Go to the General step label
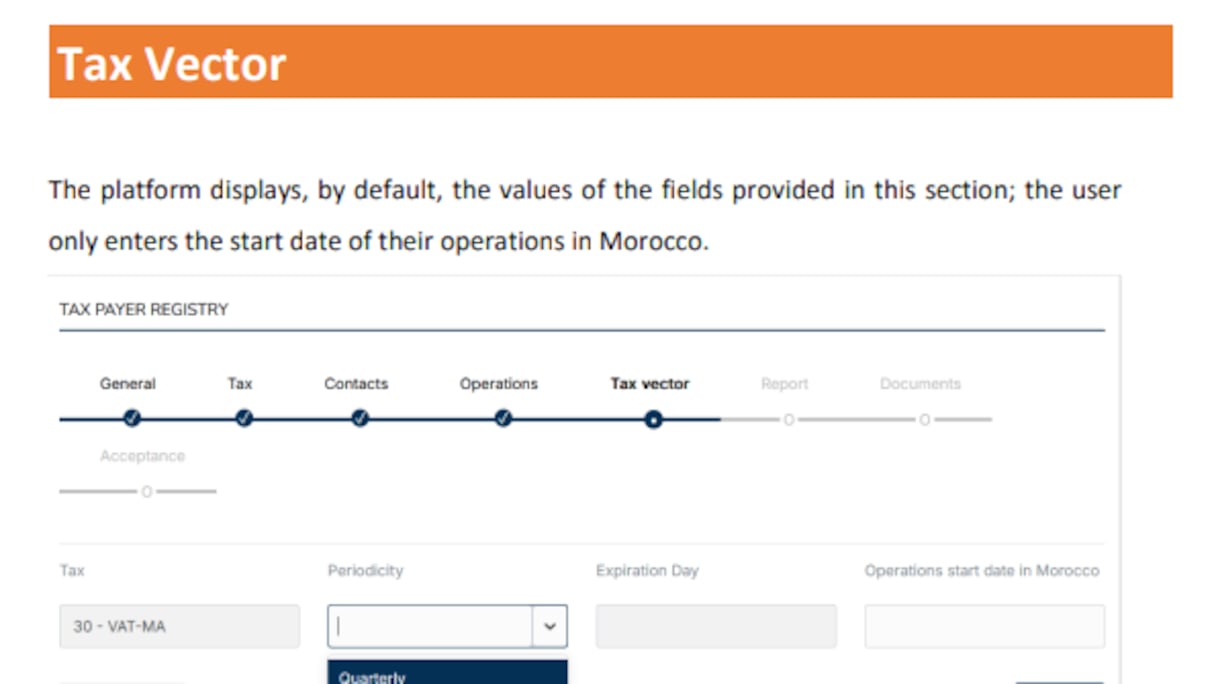Viewport: 1216px width, 684px height. coord(128,384)
